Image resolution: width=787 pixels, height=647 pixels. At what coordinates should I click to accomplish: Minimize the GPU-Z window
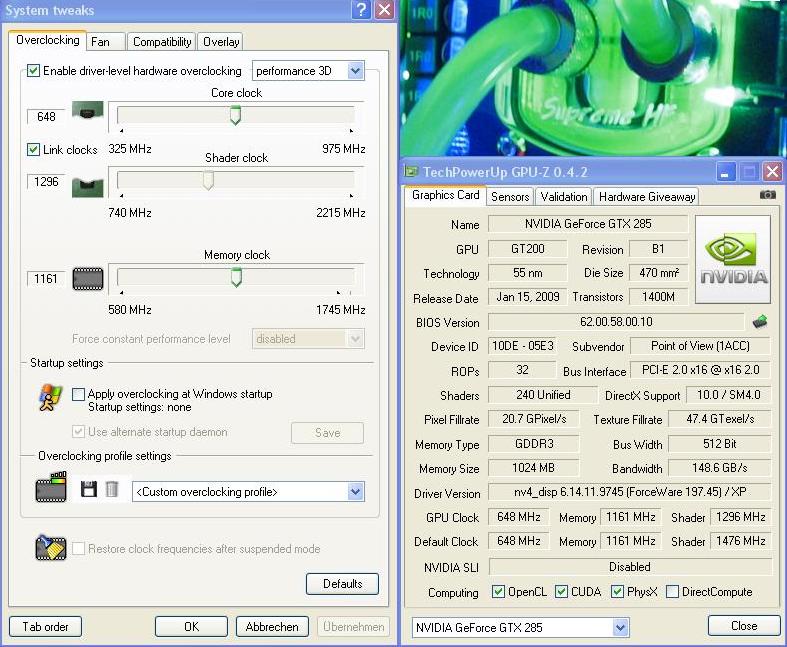tap(724, 172)
